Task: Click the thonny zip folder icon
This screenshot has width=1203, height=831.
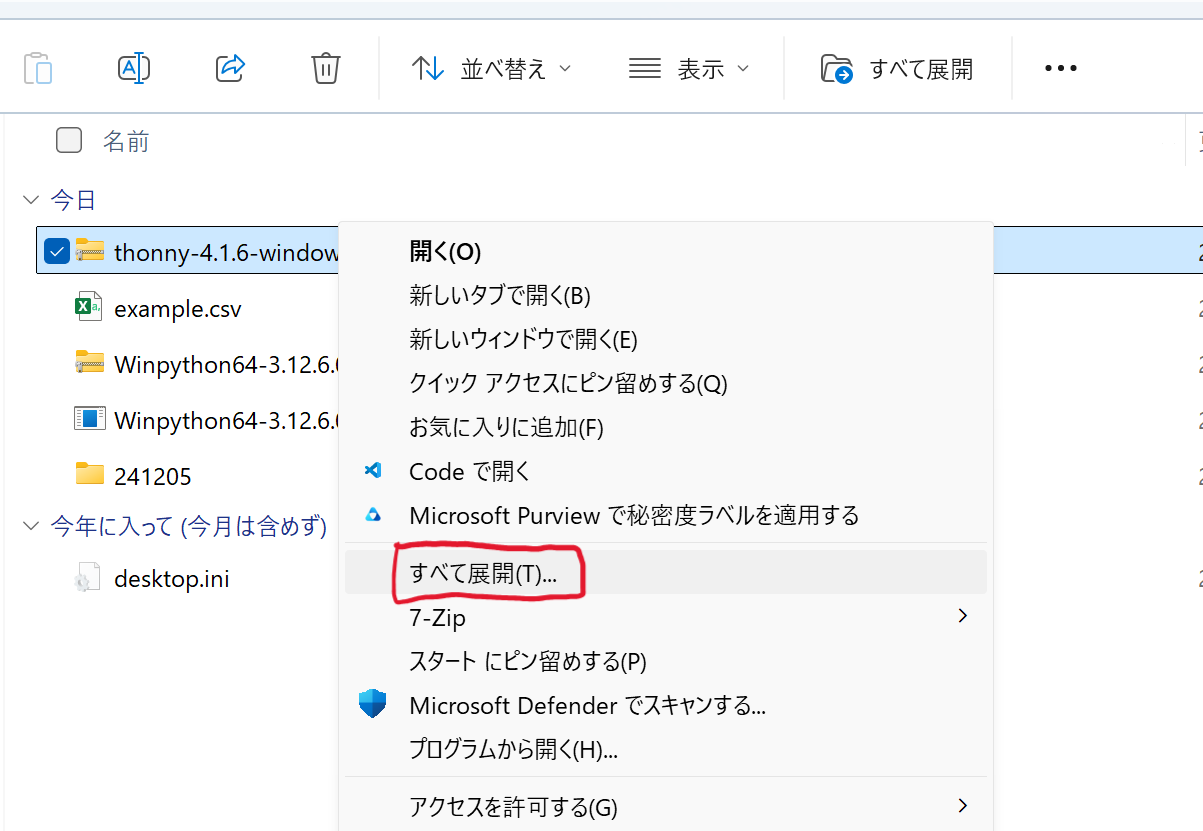Action: click(90, 251)
